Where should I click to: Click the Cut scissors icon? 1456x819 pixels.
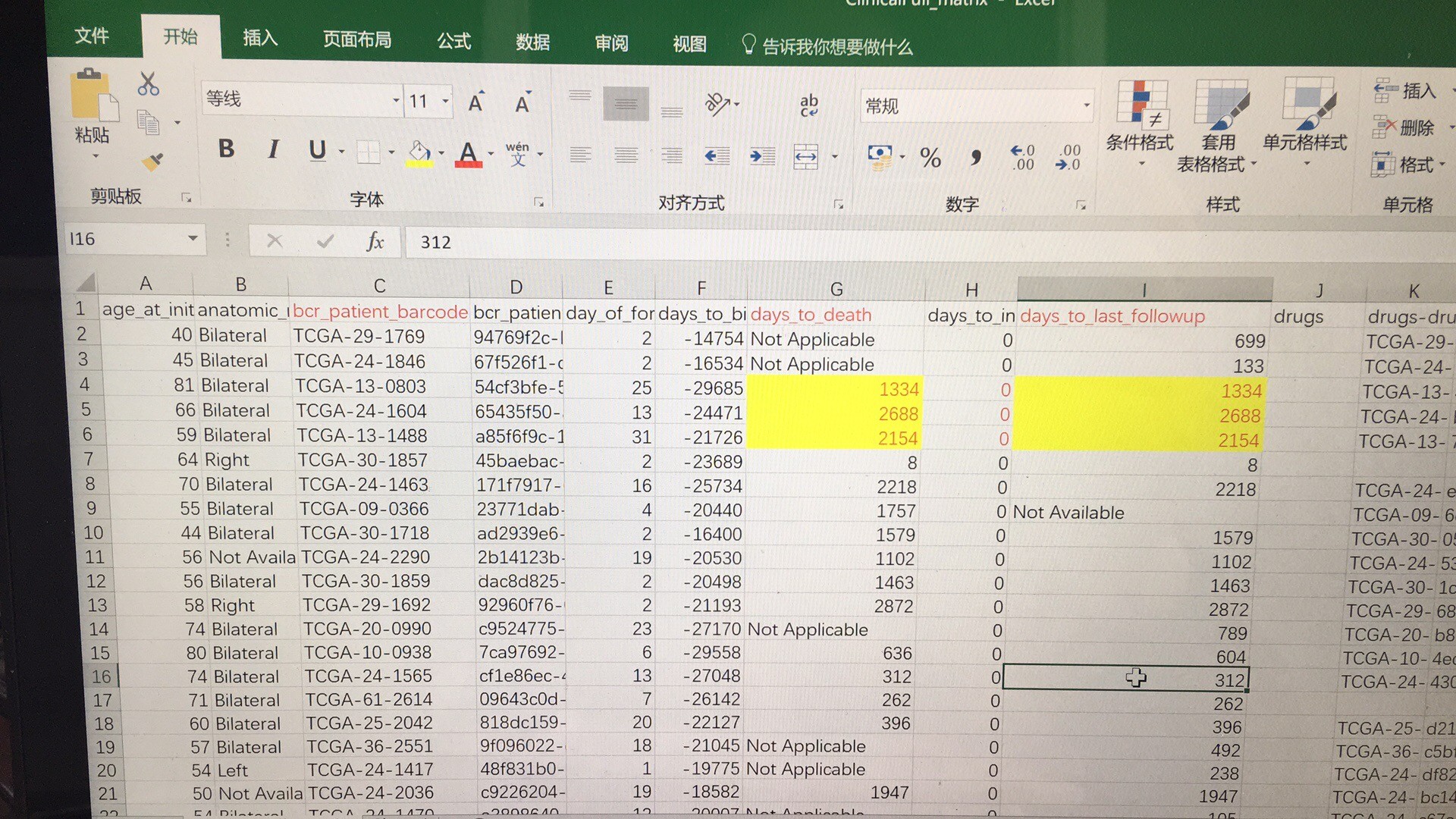pyautogui.click(x=148, y=84)
